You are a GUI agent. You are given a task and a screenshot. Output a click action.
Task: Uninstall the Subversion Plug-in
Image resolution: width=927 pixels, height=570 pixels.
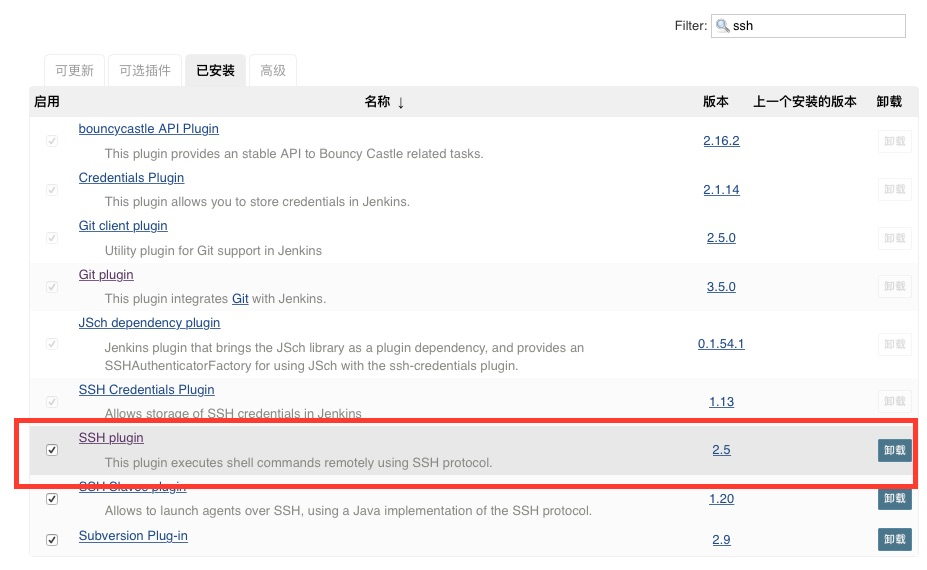[894, 539]
